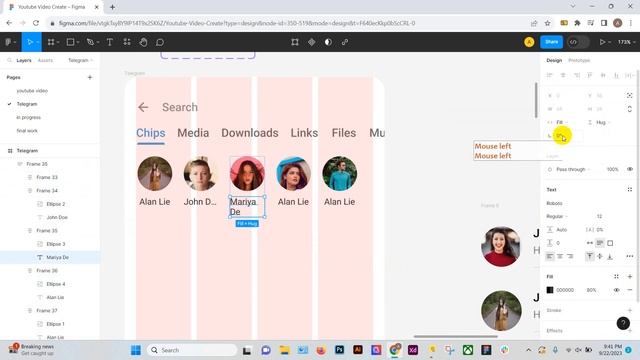This screenshot has width=640, height=360.
Task: Click the Create component icon
Action: [311, 42]
